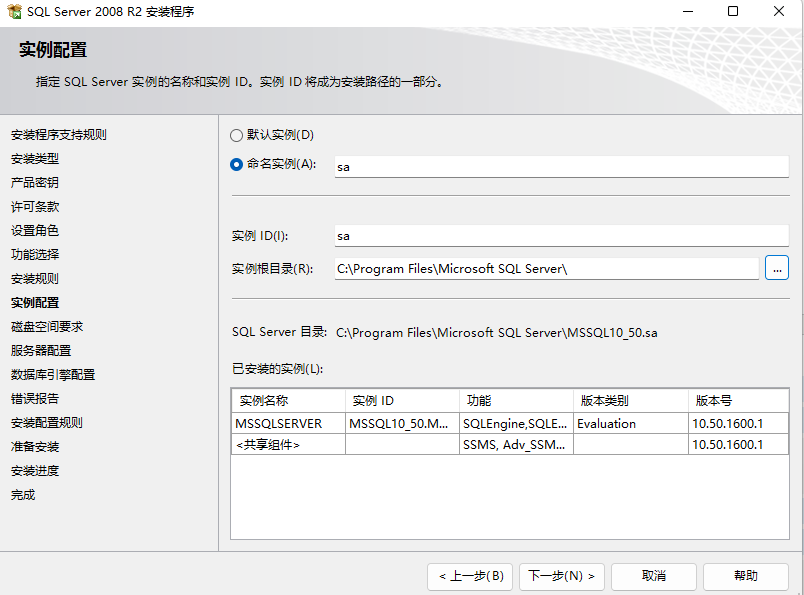Select 安装配置规则 step in sidebar
Viewport: 804px width, 595px height.
click(x=47, y=423)
